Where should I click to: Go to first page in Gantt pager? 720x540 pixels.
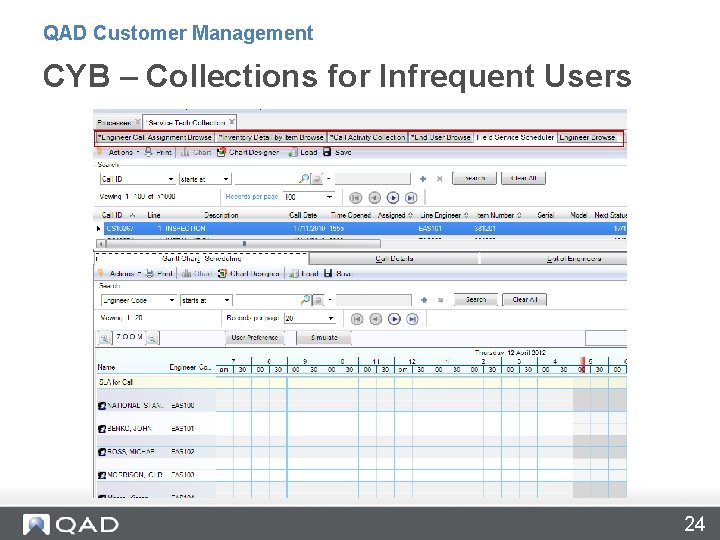coord(357,319)
